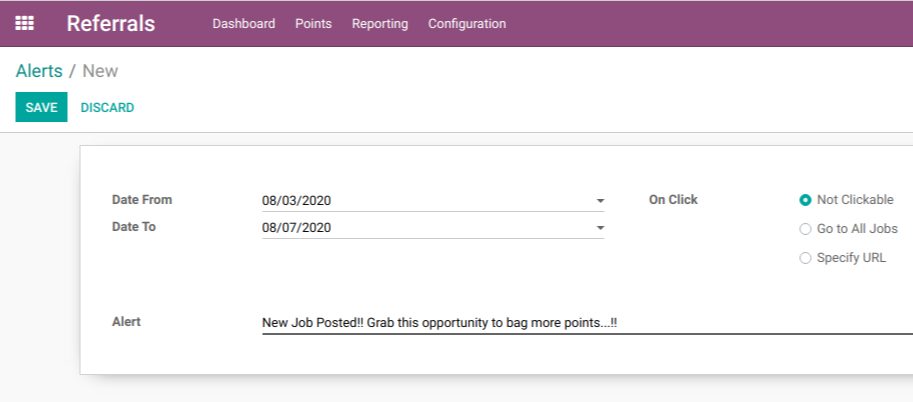
Task: Click the On Click field label
Action: point(673,200)
